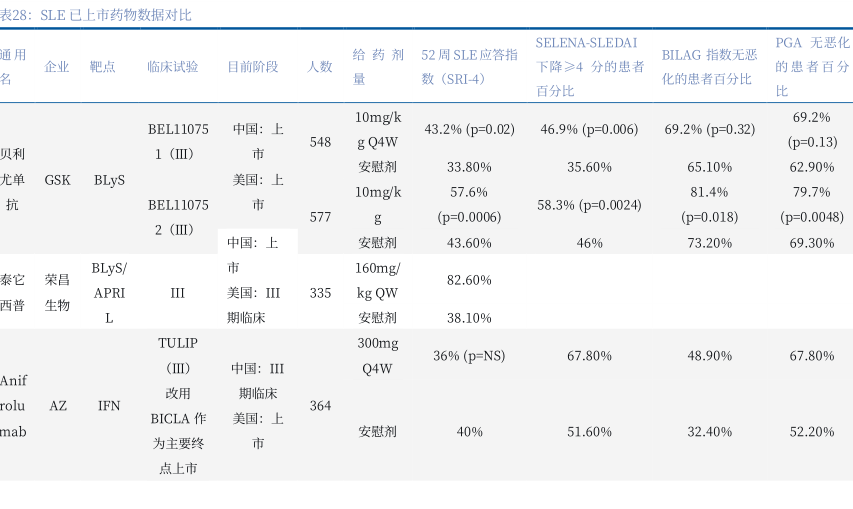Click the "靶点" column header

tap(103, 67)
